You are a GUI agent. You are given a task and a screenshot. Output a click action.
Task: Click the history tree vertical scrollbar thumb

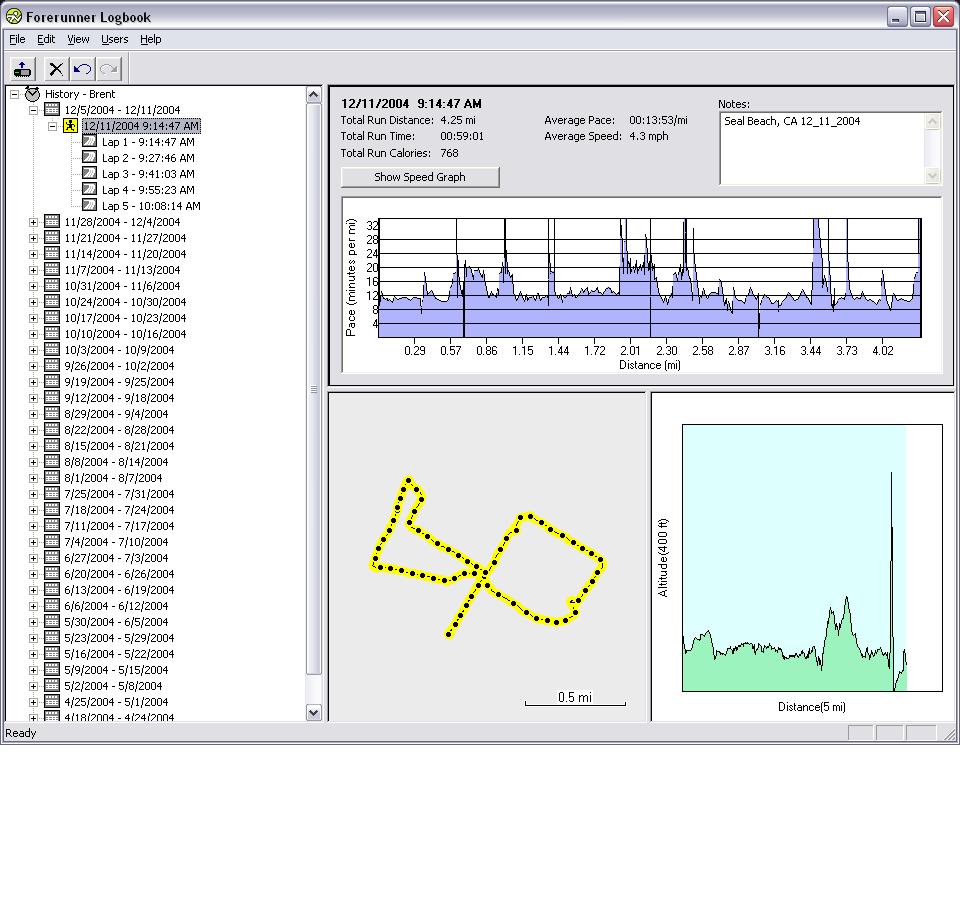coord(313,389)
